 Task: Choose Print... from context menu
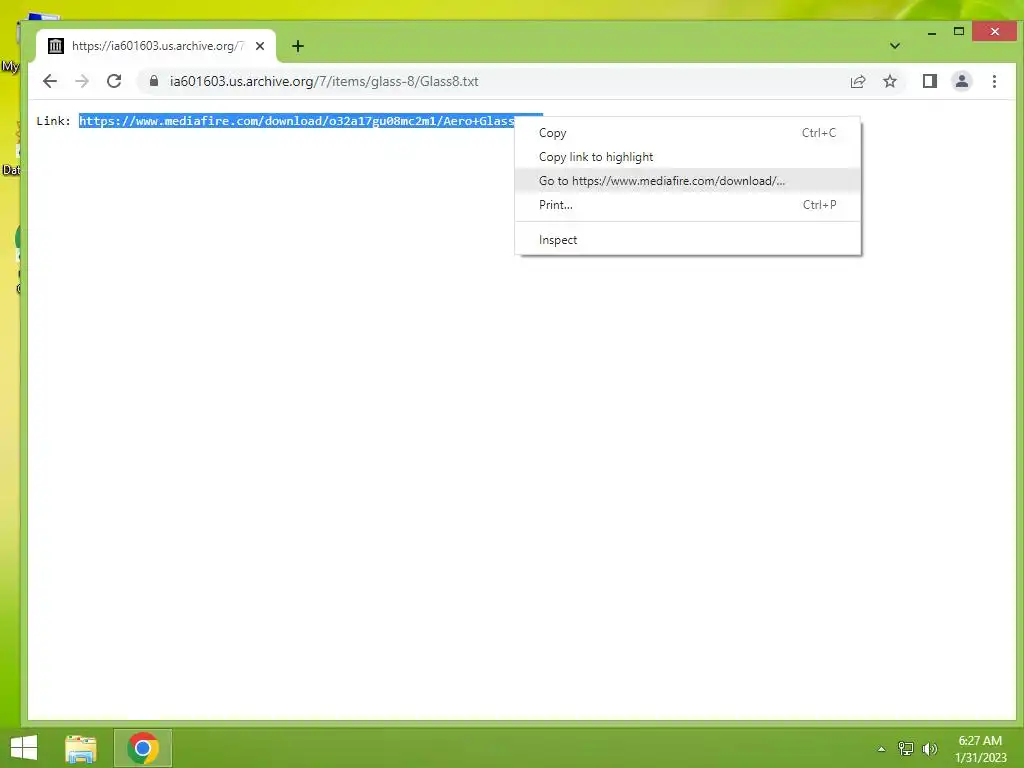tap(688, 205)
